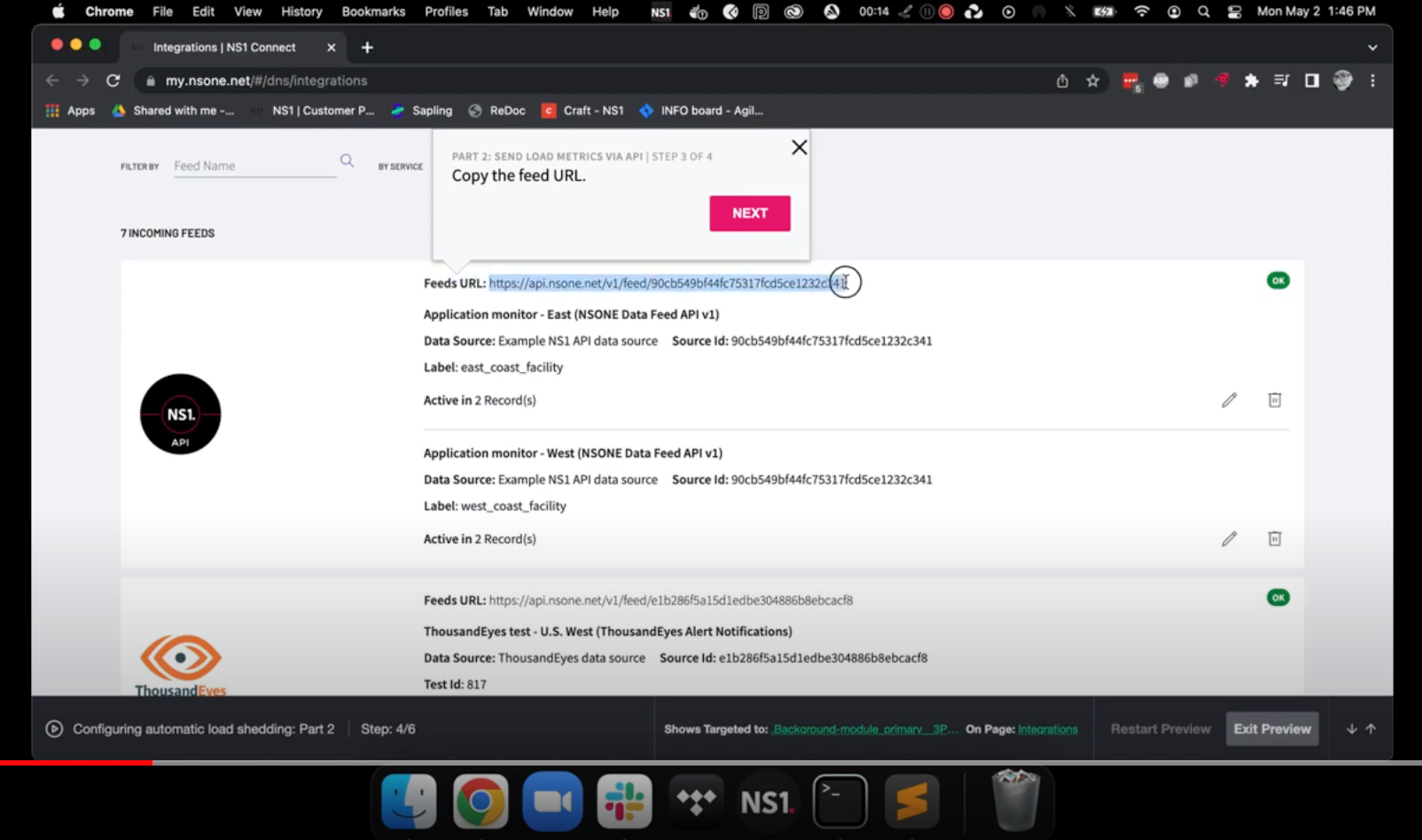Close the Integrations | NS1 Connect tab
The width and height of the screenshot is (1422, 840).
(x=331, y=48)
